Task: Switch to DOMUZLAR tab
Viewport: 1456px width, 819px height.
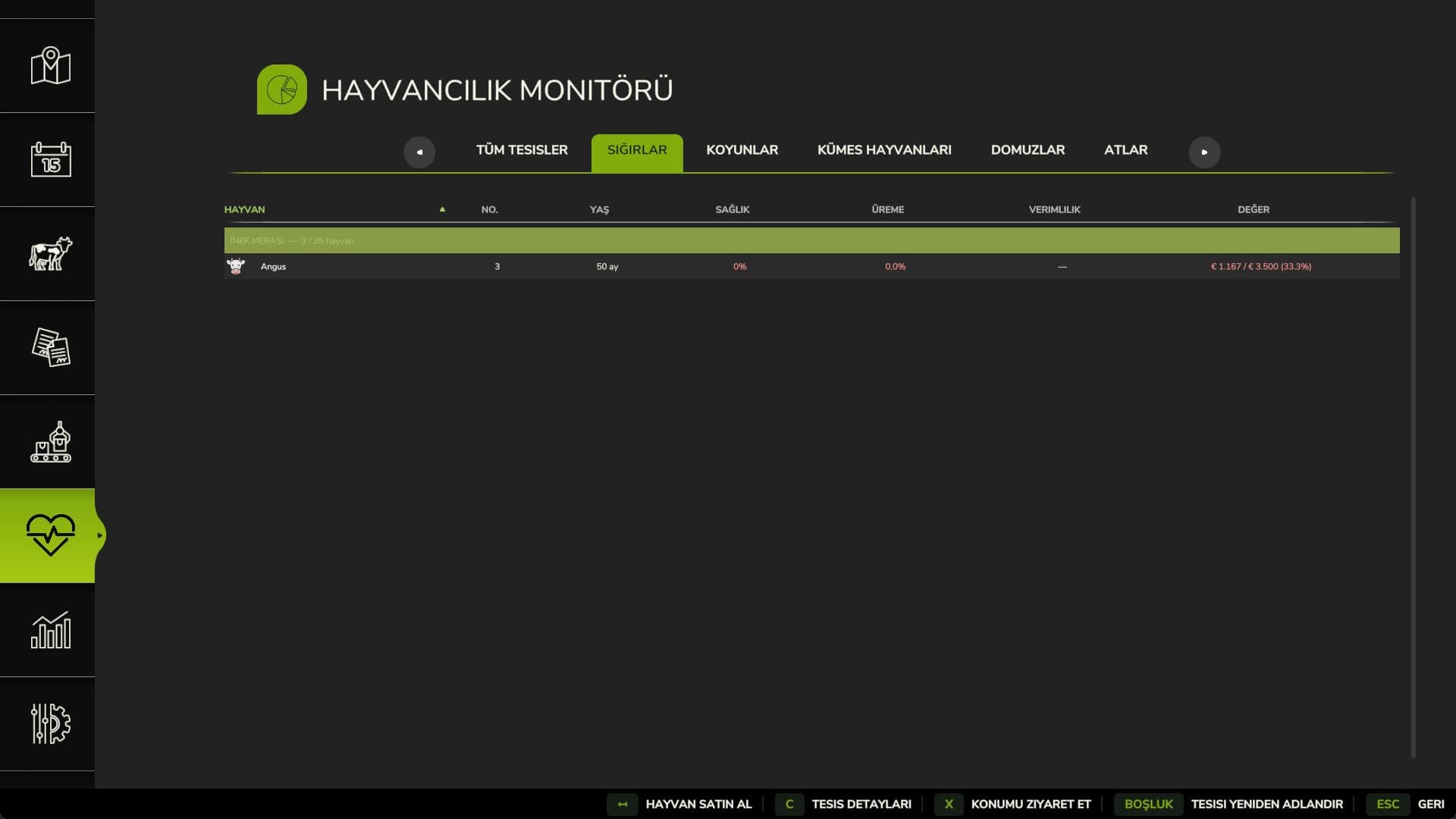Action: coord(1028,150)
